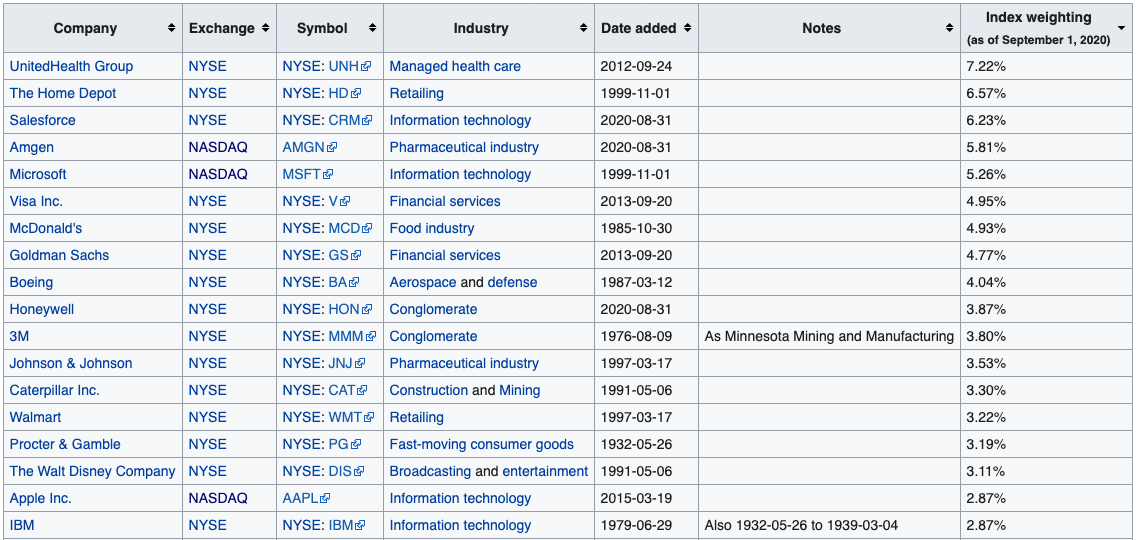
Task: Open the UnitedHealth Group article link
Action: tap(71, 66)
